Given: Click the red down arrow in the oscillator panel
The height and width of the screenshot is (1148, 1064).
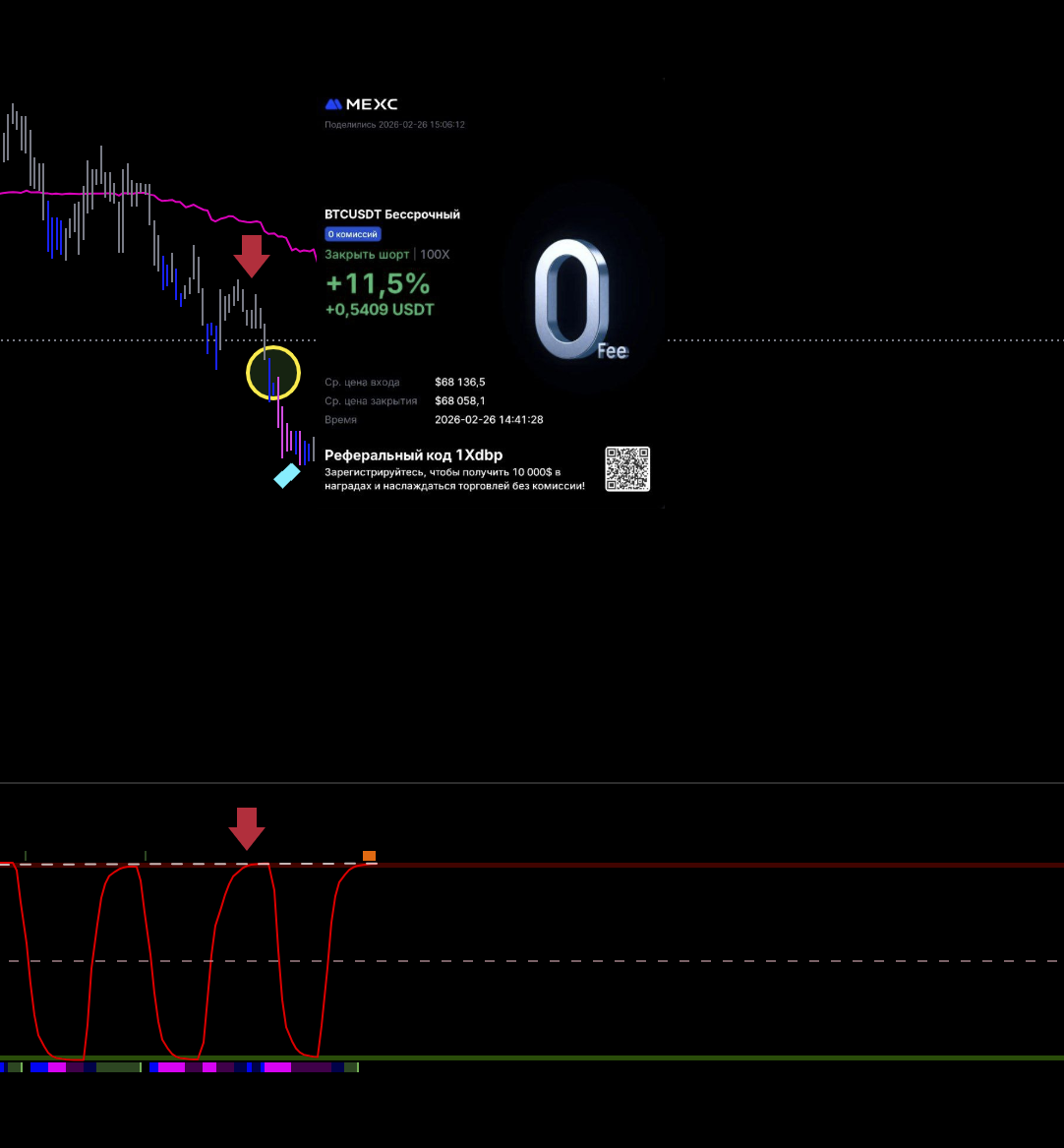Looking at the screenshot, I should point(247,828).
